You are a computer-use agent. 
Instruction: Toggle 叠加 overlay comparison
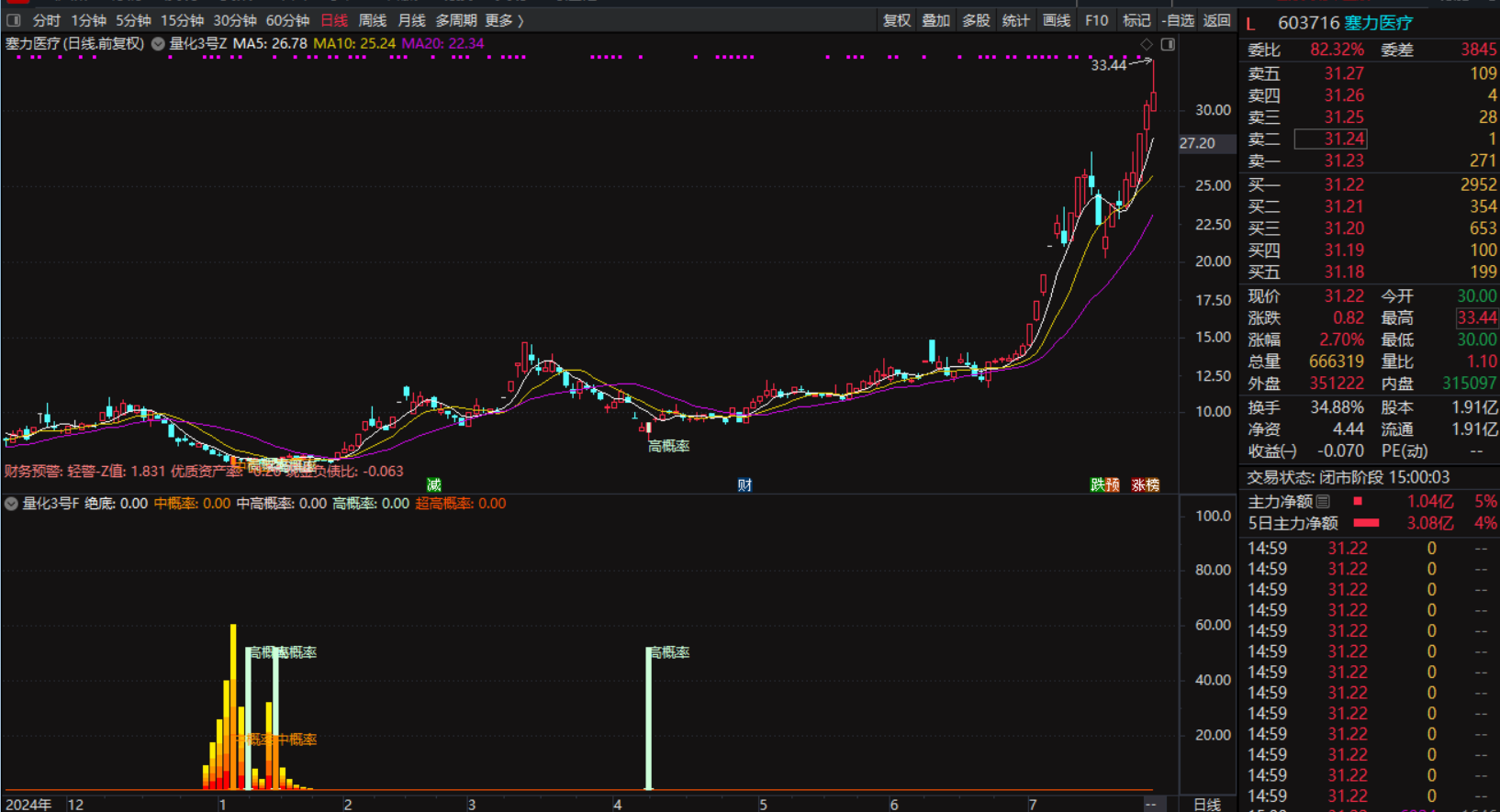[x=935, y=20]
